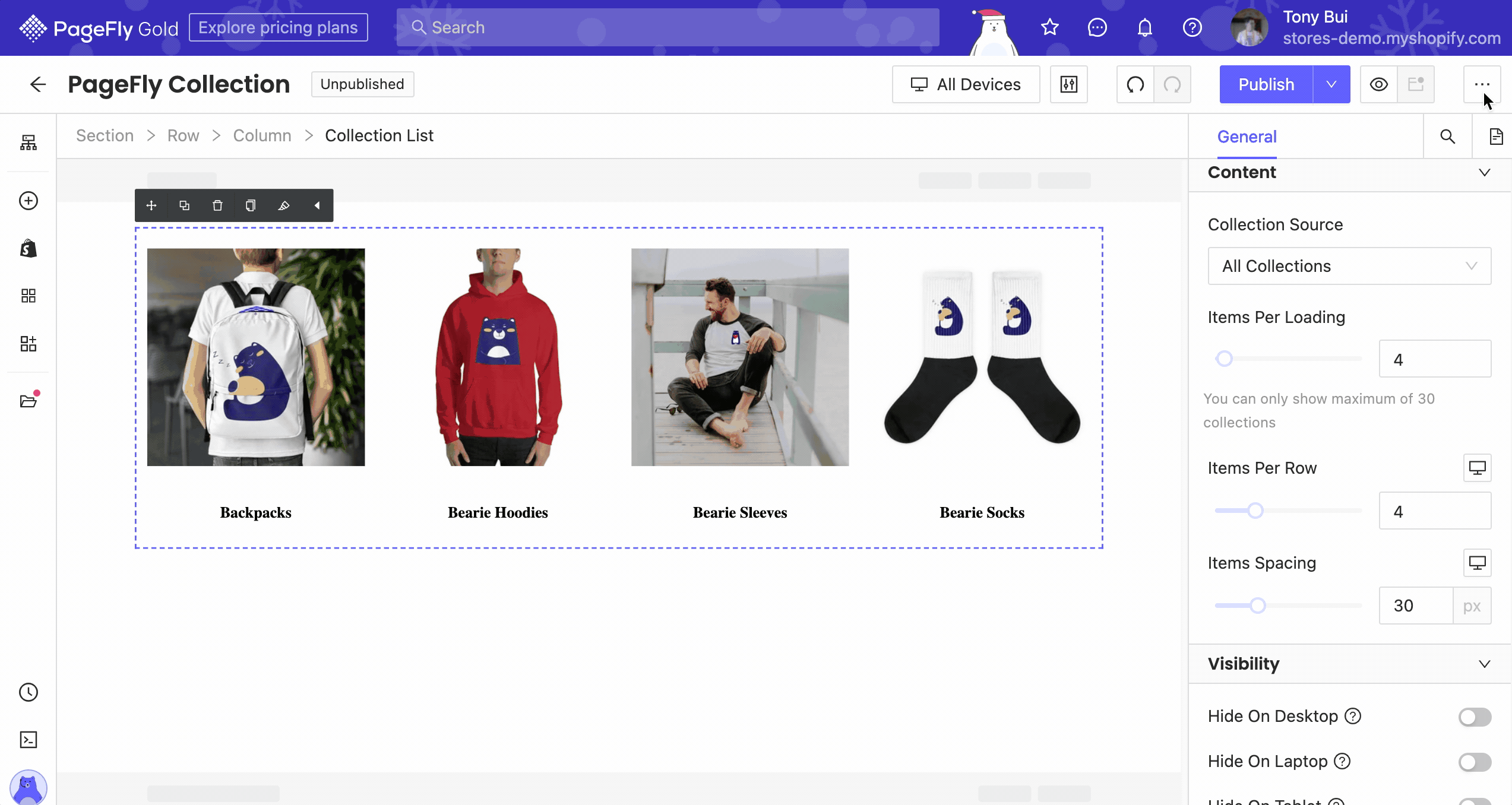Click the Publish button
Image resolution: width=1512 pixels, height=805 pixels.
[1266, 84]
